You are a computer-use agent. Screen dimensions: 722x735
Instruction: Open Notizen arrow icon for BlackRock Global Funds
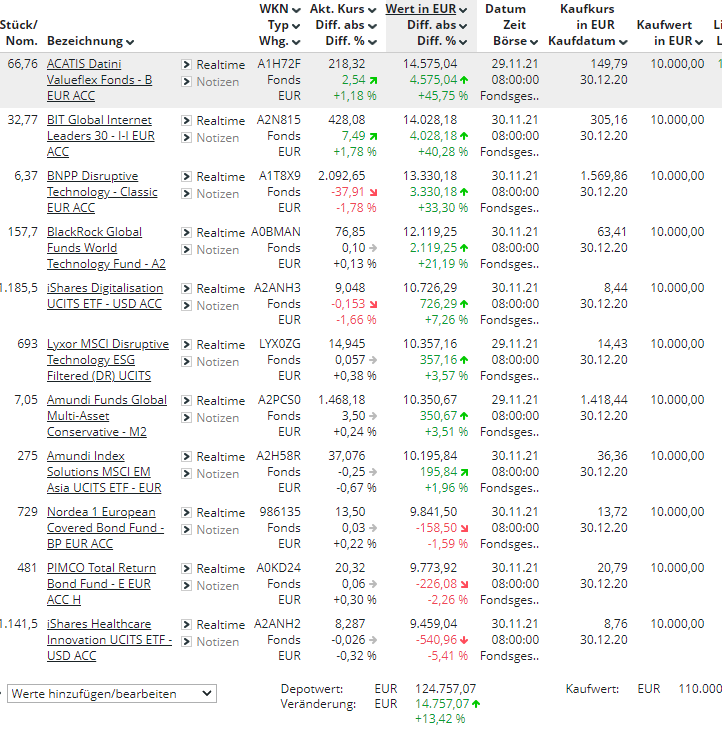[186, 249]
